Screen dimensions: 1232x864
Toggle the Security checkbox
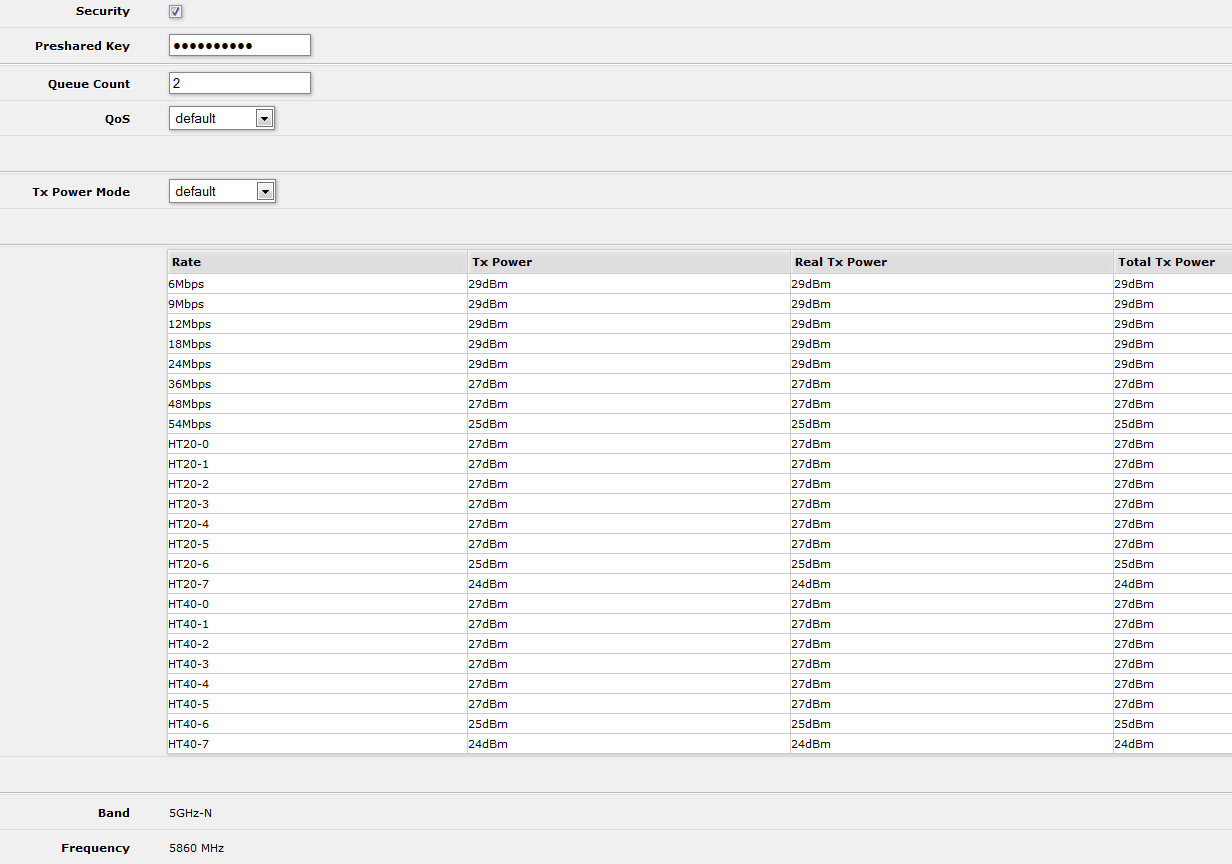[176, 11]
